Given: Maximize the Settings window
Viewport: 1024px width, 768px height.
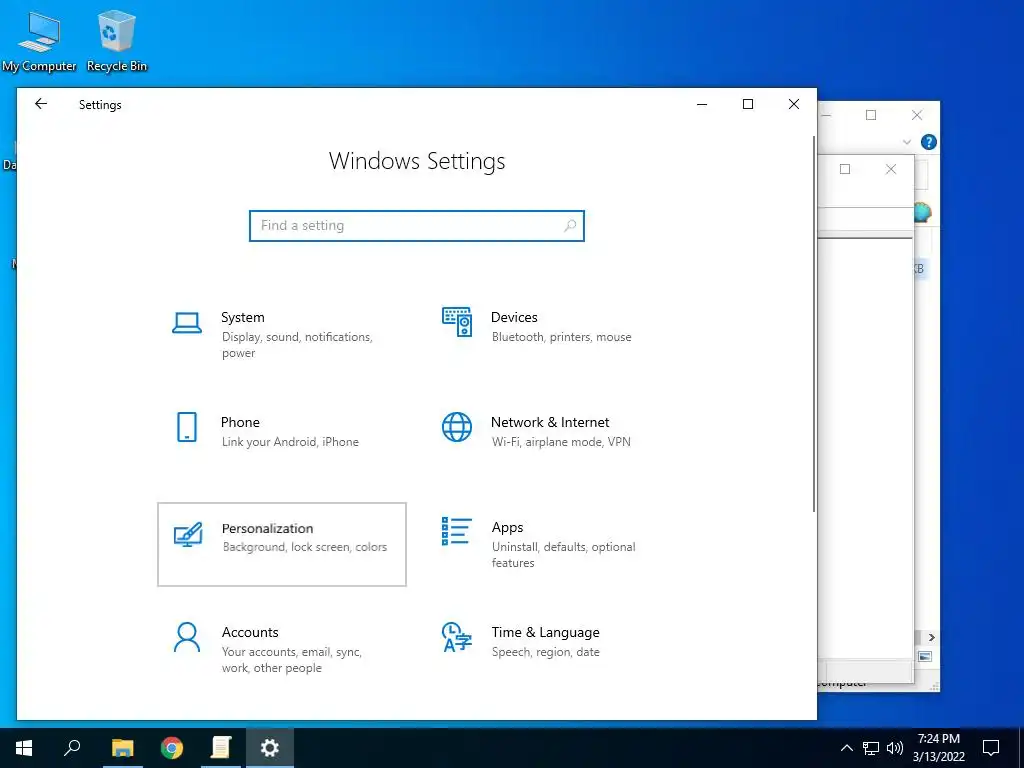Looking at the screenshot, I should [748, 104].
